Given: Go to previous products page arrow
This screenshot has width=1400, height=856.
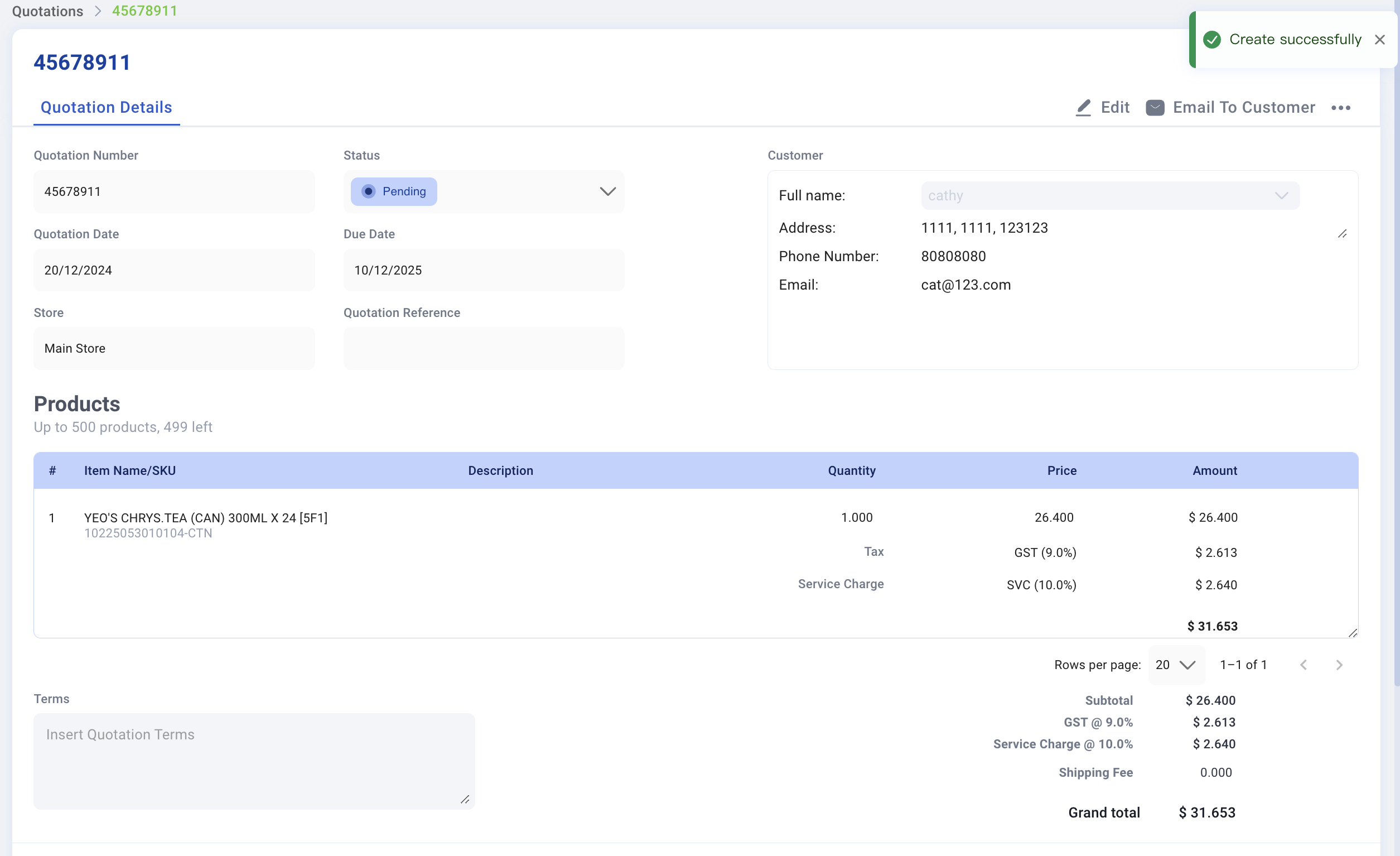Looking at the screenshot, I should (1304, 665).
